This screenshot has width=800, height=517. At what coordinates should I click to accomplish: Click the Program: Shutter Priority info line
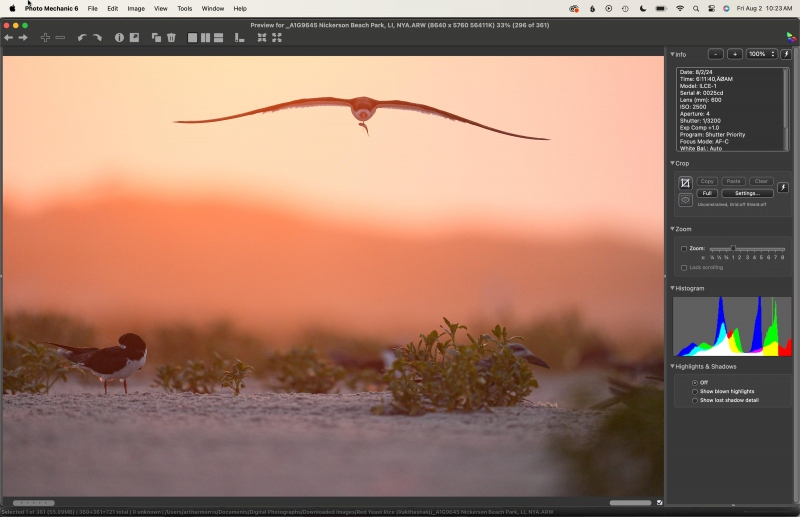coord(712,135)
